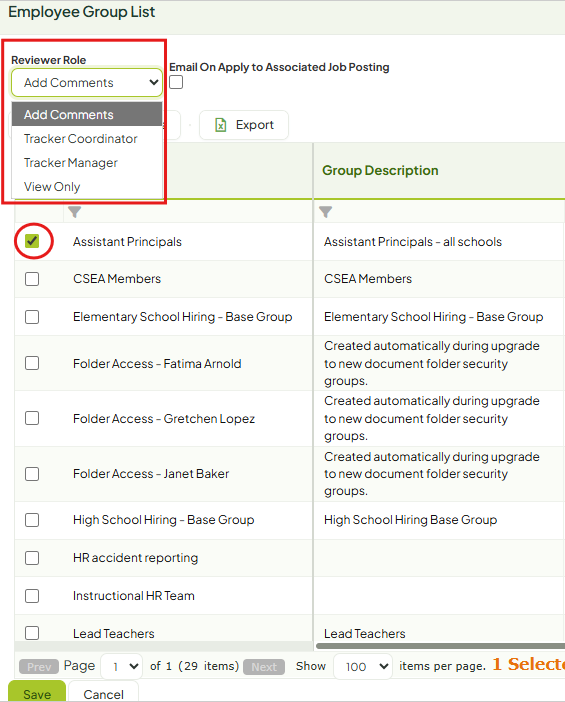Image resolution: width=565 pixels, height=702 pixels.
Task: Click the horizontal scrollbar under the table
Action: (x=440, y=646)
